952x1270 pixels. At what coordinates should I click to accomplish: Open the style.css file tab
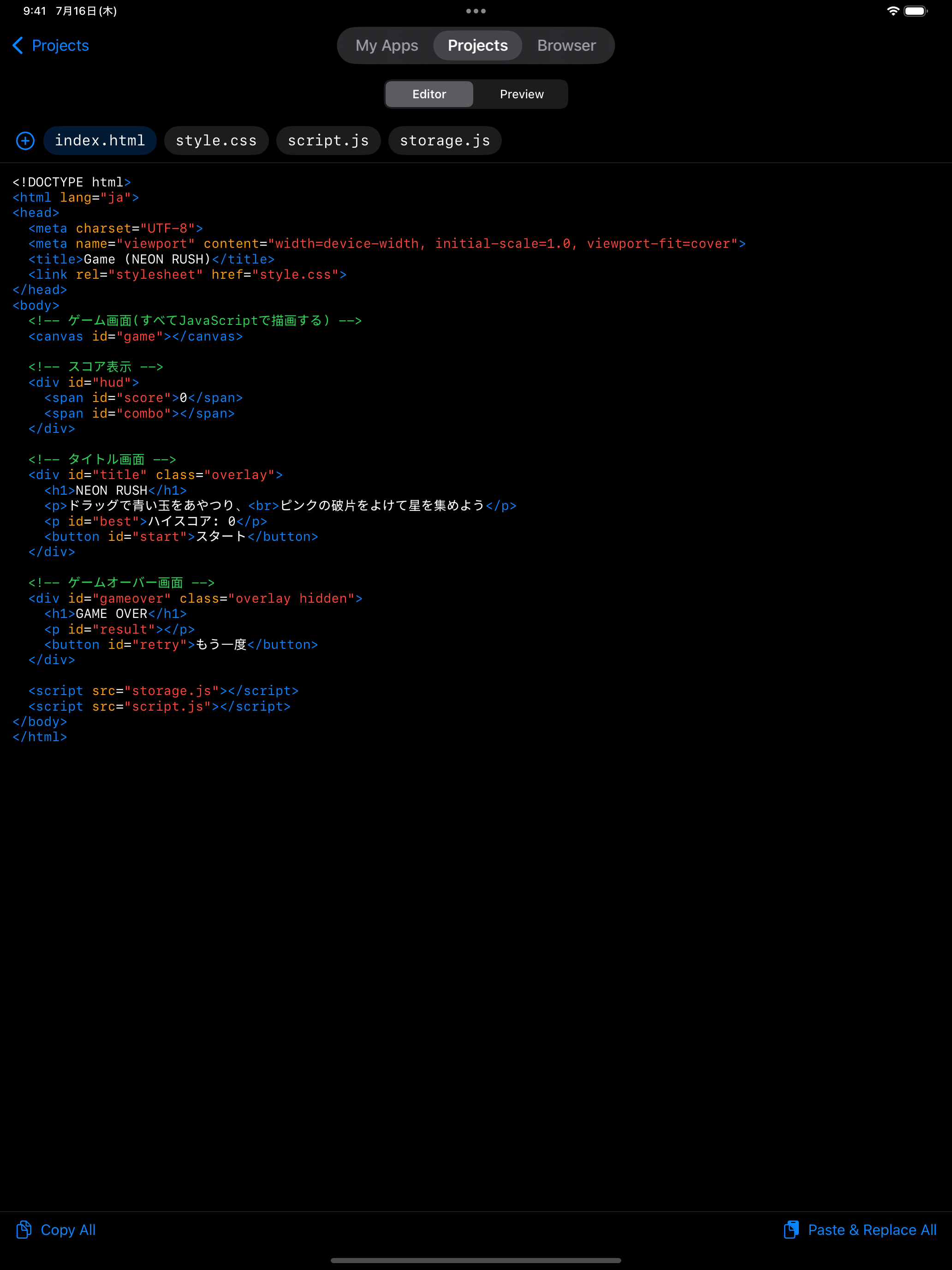pyautogui.click(x=216, y=141)
